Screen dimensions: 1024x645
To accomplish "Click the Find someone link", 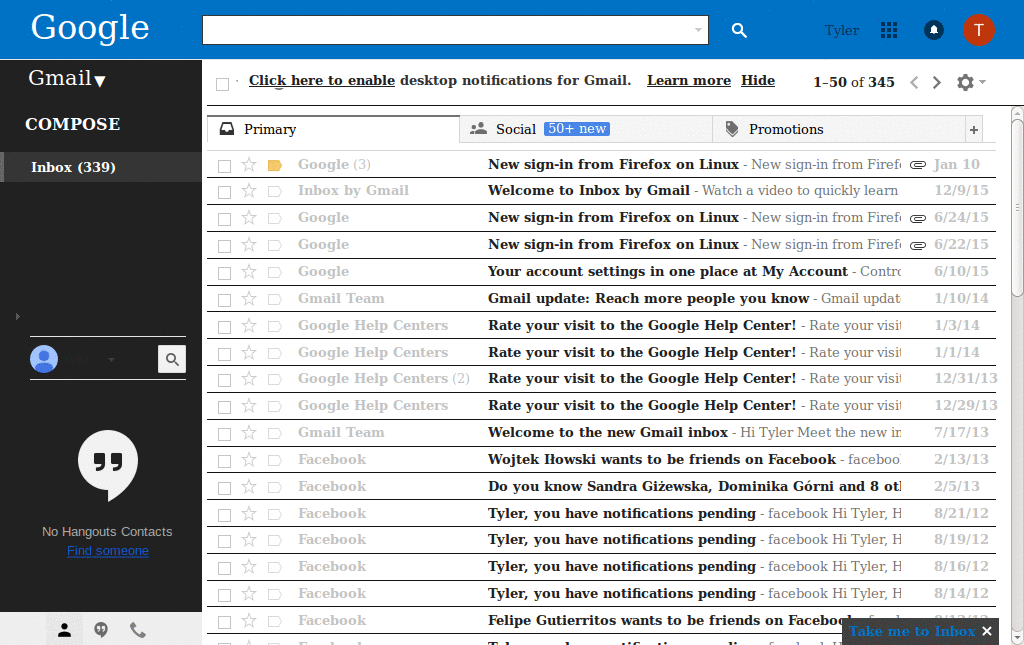I will tap(108, 550).
